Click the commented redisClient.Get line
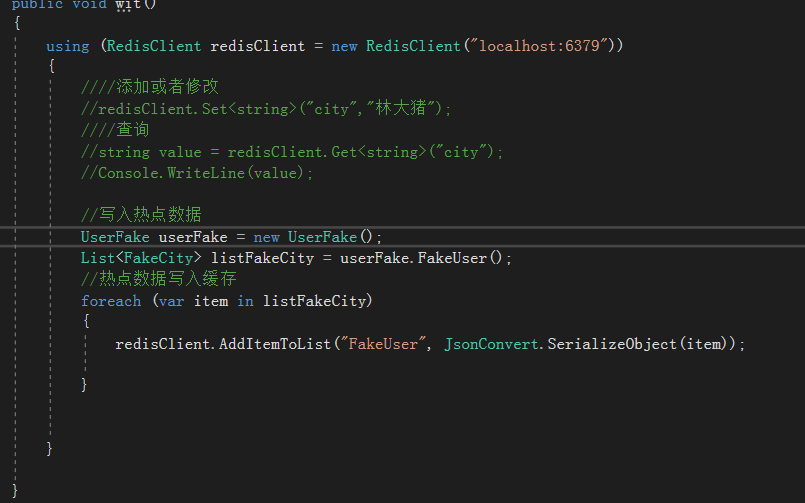805x503 pixels. point(292,151)
